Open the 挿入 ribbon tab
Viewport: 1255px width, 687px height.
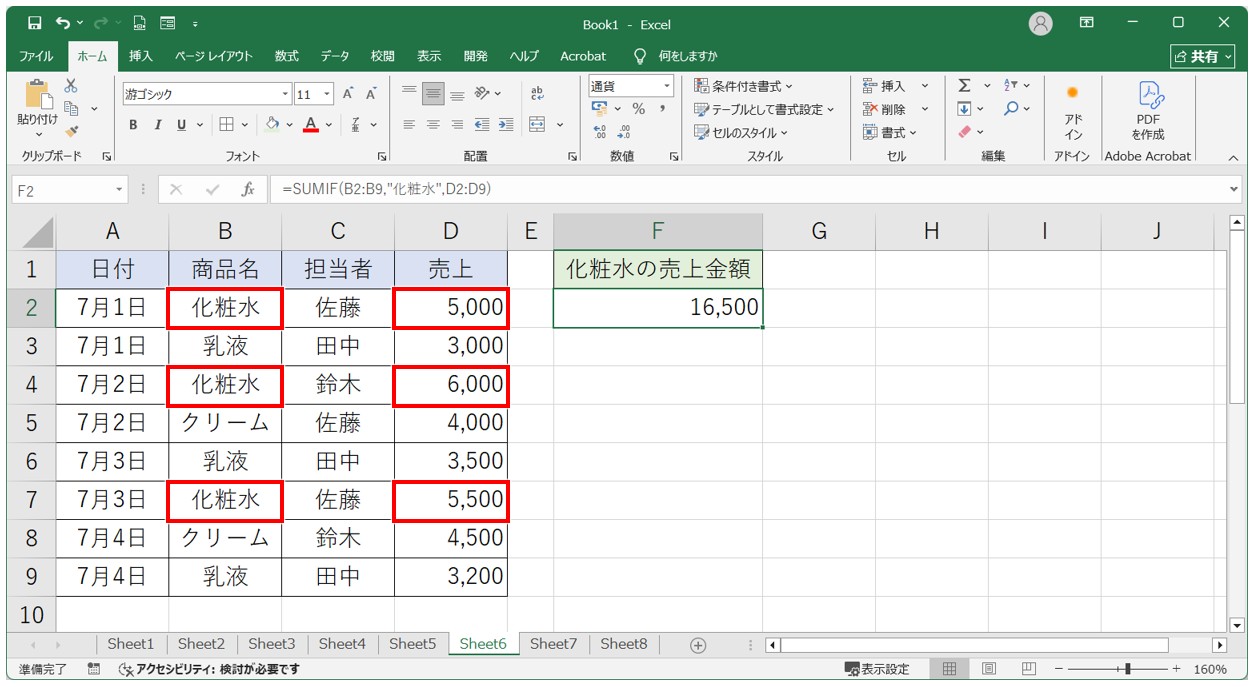click(141, 56)
